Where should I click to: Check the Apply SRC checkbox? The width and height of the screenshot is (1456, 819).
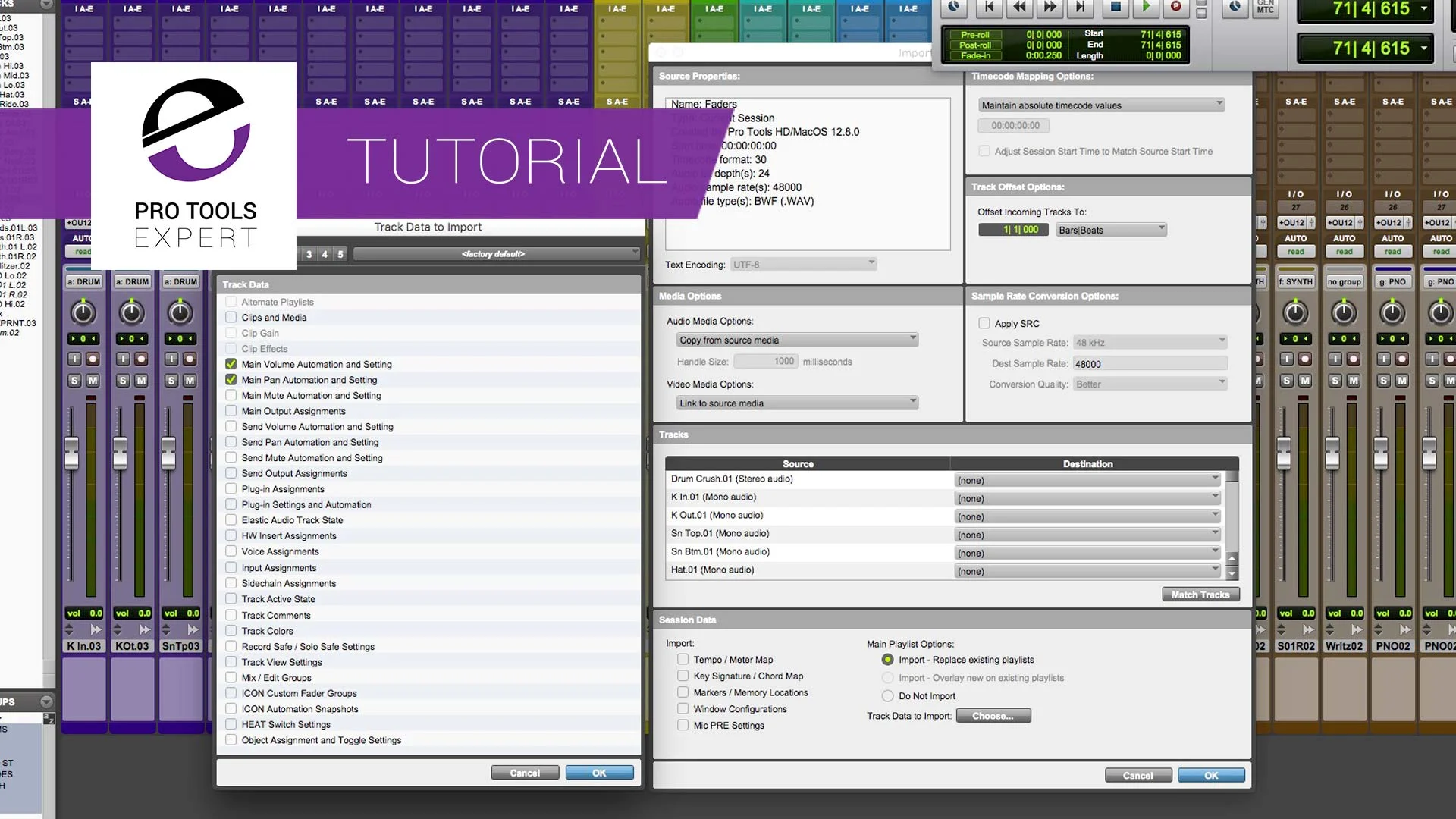point(984,323)
